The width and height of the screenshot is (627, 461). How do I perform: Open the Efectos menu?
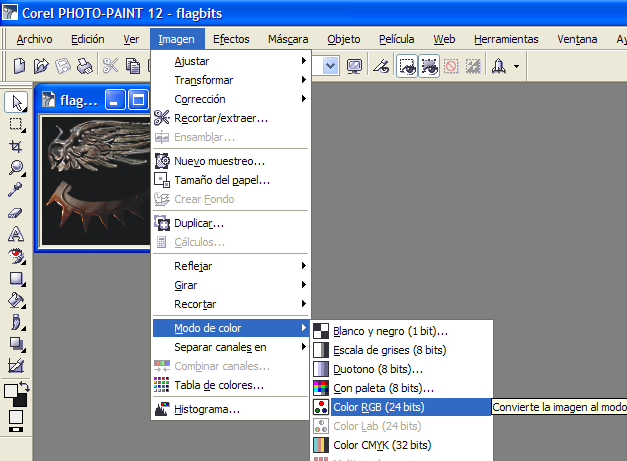pyautogui.click(x=231, y=39)
